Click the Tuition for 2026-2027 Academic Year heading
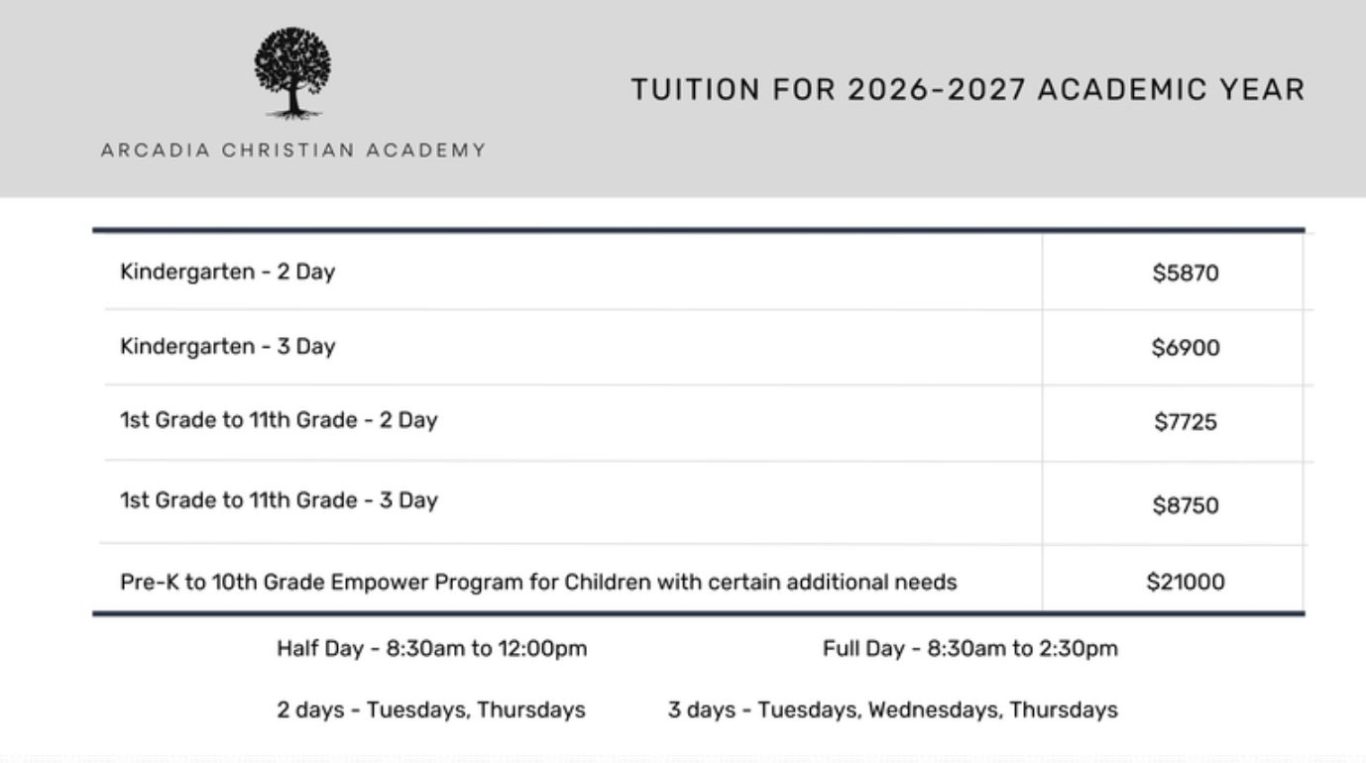The image size is (1366, 763). 968,90
